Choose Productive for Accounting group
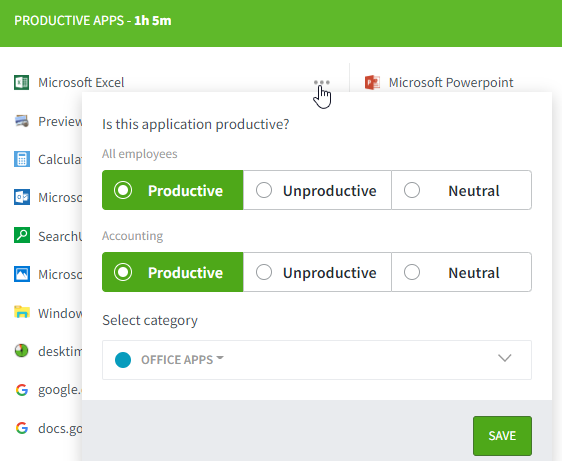This screenshot has width=562, height=461. (173, 272)
